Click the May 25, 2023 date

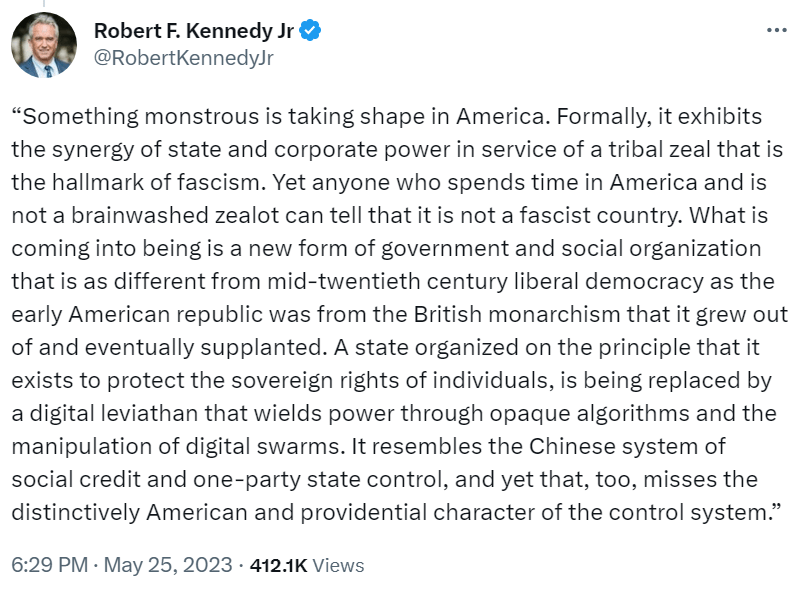click(x=168, y=565)
